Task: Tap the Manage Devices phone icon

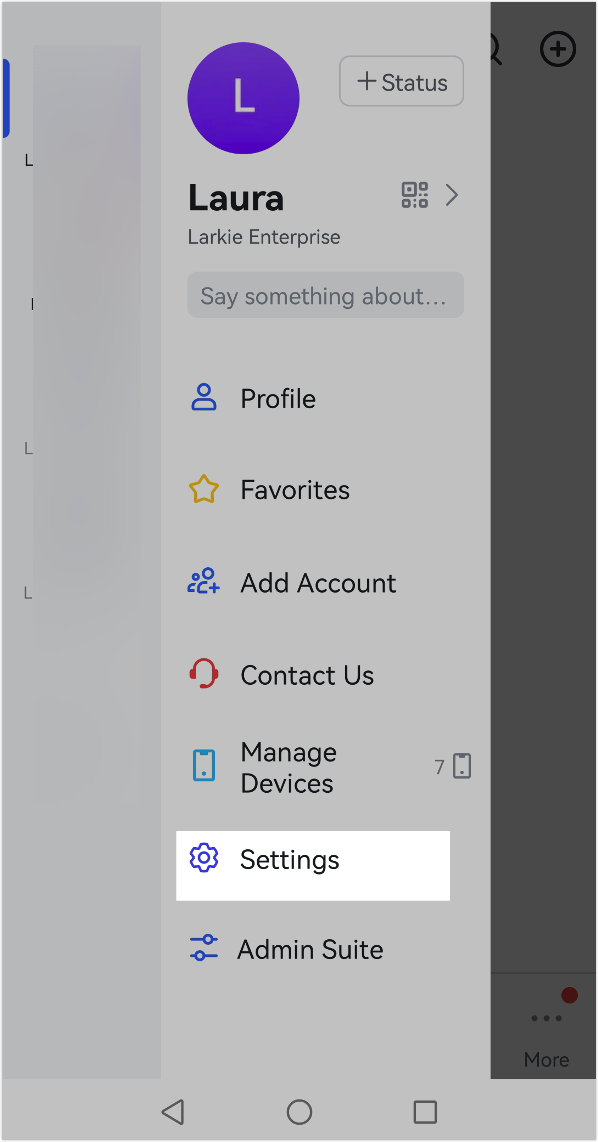Action: click(x=204, y=765)
